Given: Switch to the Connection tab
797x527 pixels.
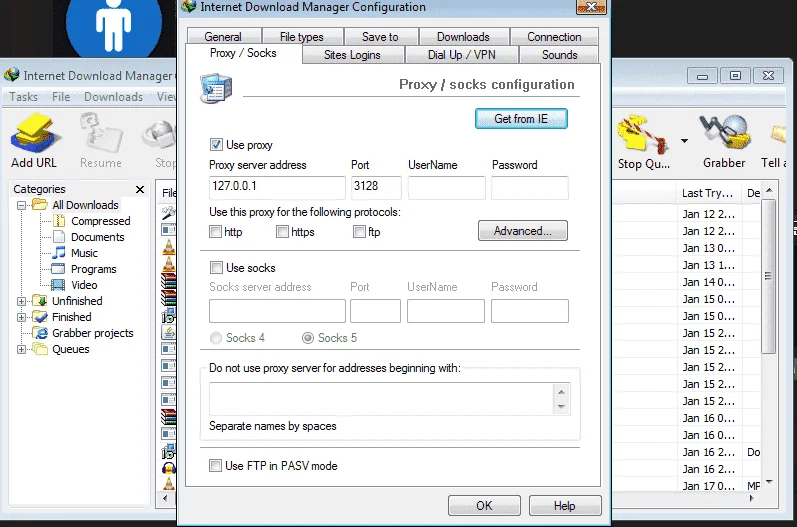Looking at the screenshot, I should 554,37.
